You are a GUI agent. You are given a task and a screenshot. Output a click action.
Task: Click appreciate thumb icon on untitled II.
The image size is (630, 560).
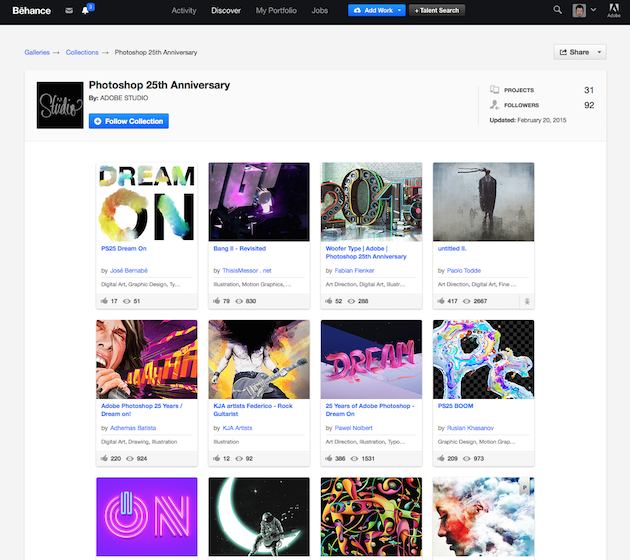point(441,301)
